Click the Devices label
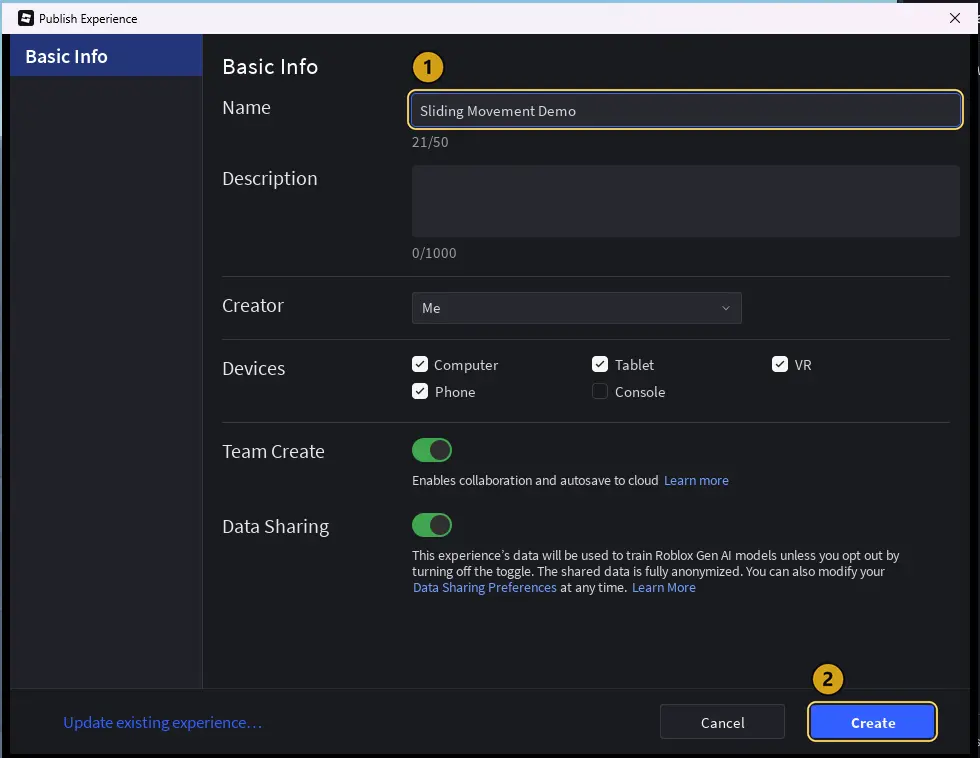 click(x=254, y=369)
